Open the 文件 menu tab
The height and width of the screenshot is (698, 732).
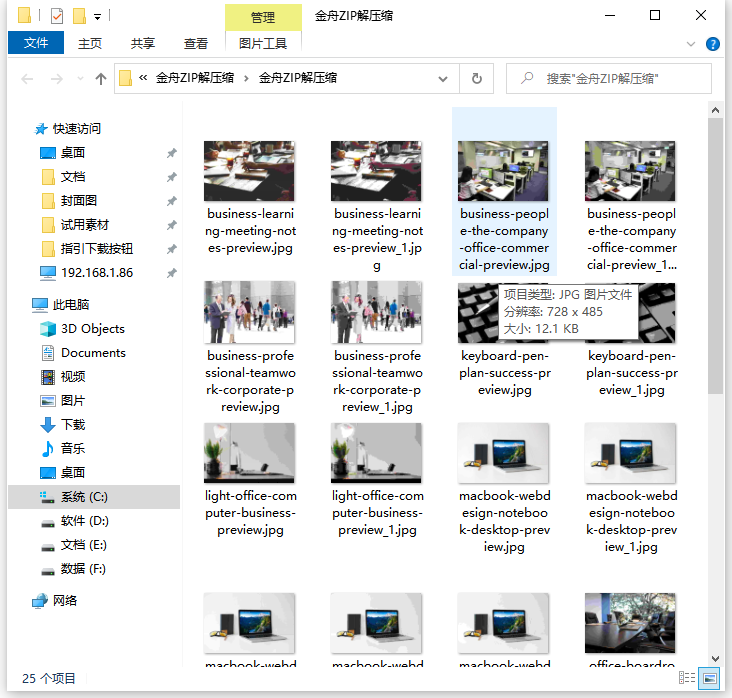pyautogui.click(x=36, y=43)
